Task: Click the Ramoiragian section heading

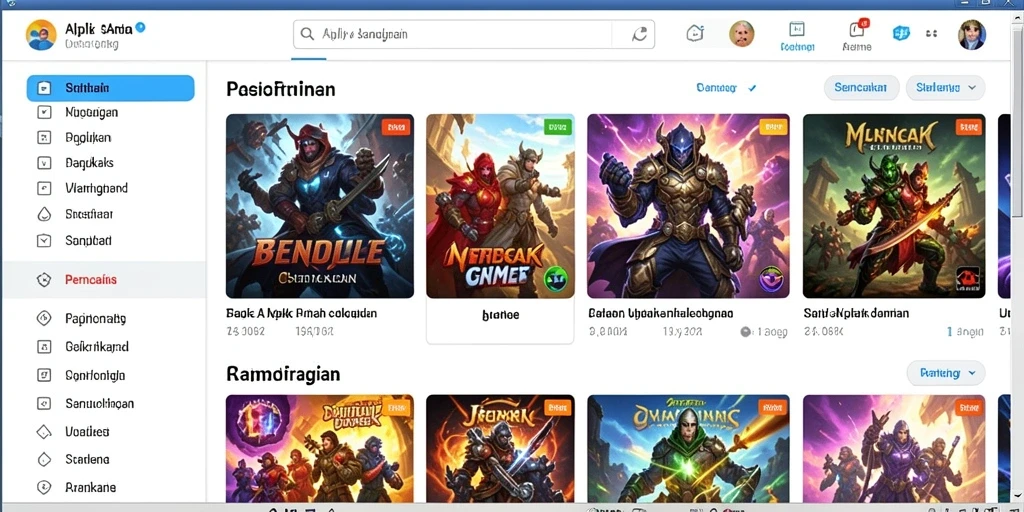Action: click(283, 374)
